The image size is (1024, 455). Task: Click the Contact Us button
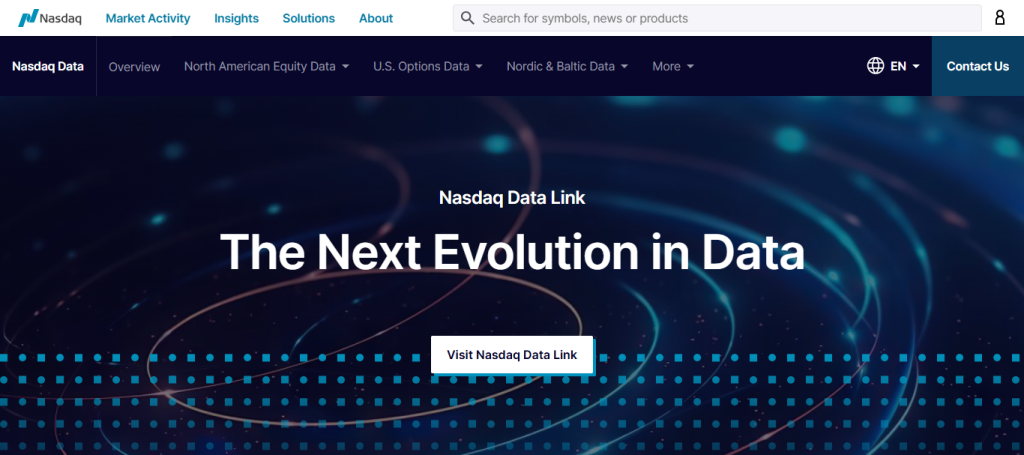coord(978,66)
